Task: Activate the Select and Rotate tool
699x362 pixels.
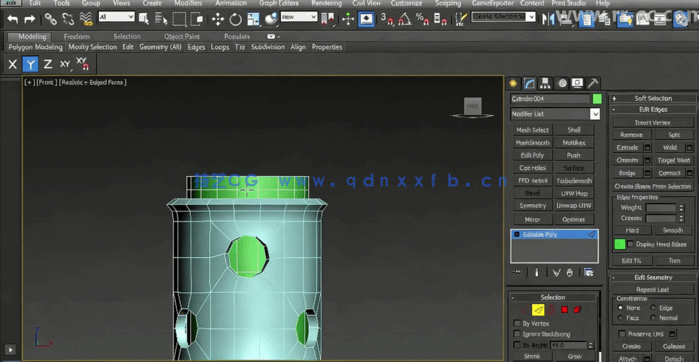Action: (x=235, y=19)
